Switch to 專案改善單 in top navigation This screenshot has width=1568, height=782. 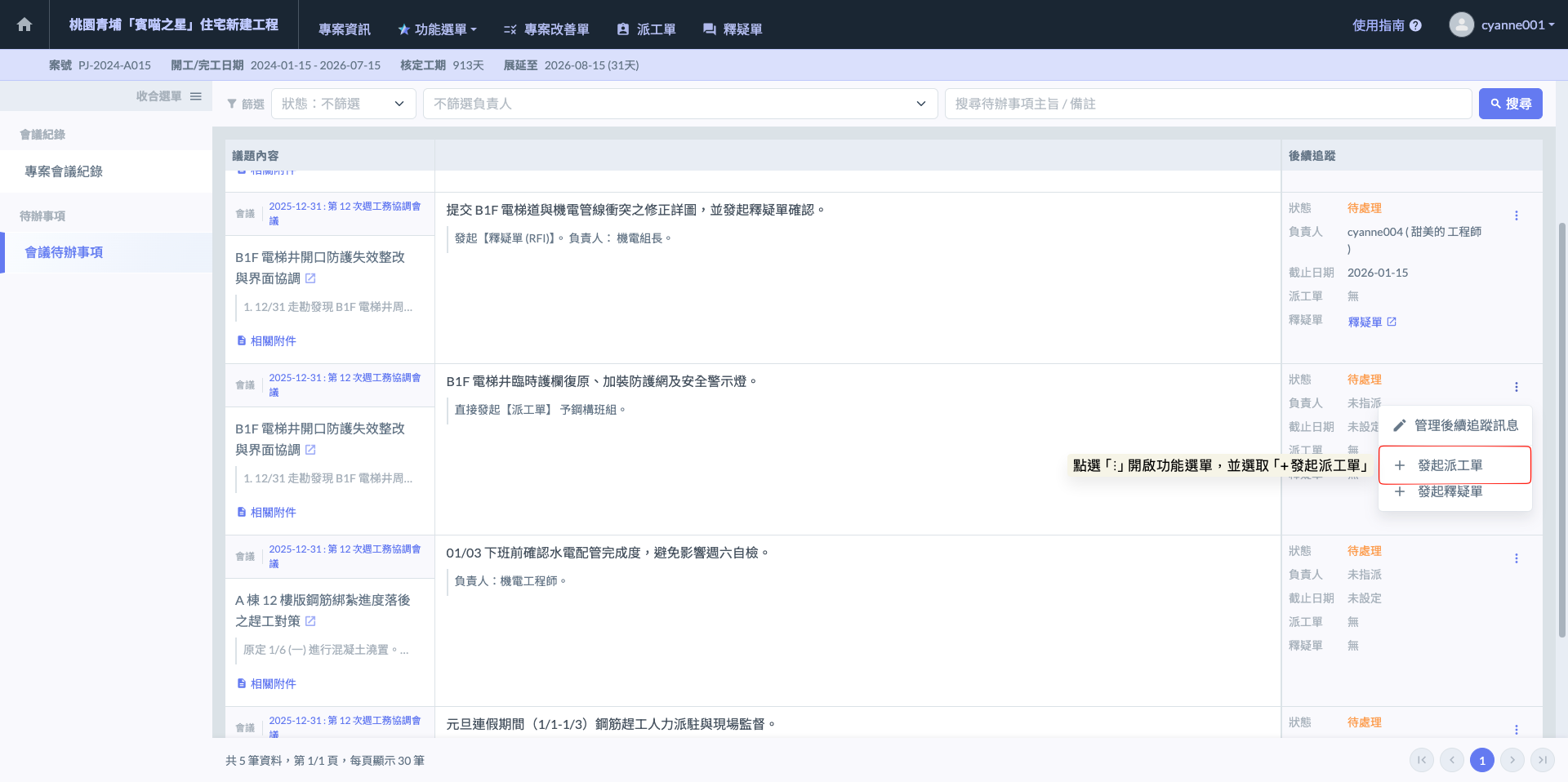pos(546,29)
